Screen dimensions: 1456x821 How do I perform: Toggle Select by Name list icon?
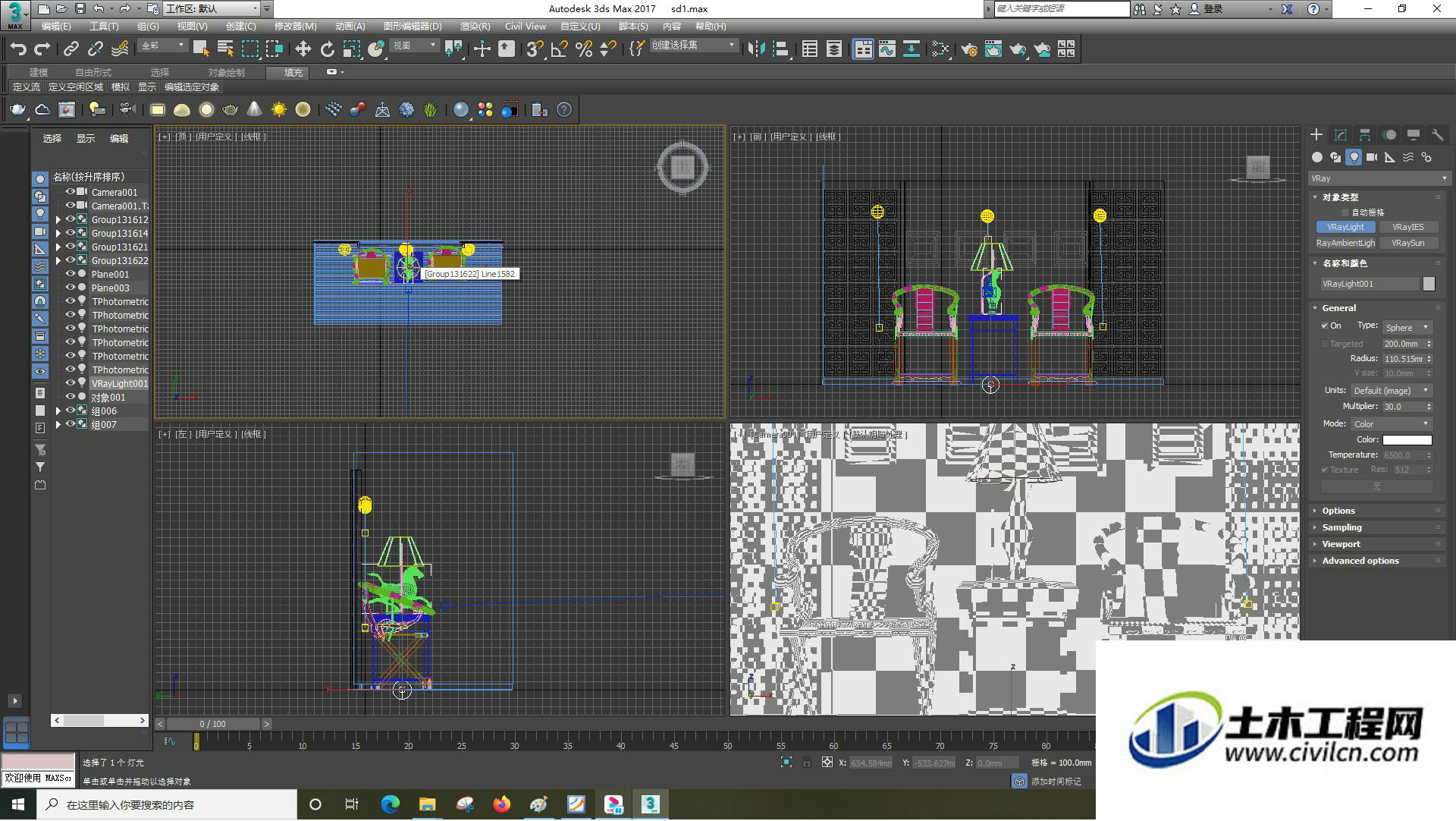pyautogui.click(x=225, y=49)
